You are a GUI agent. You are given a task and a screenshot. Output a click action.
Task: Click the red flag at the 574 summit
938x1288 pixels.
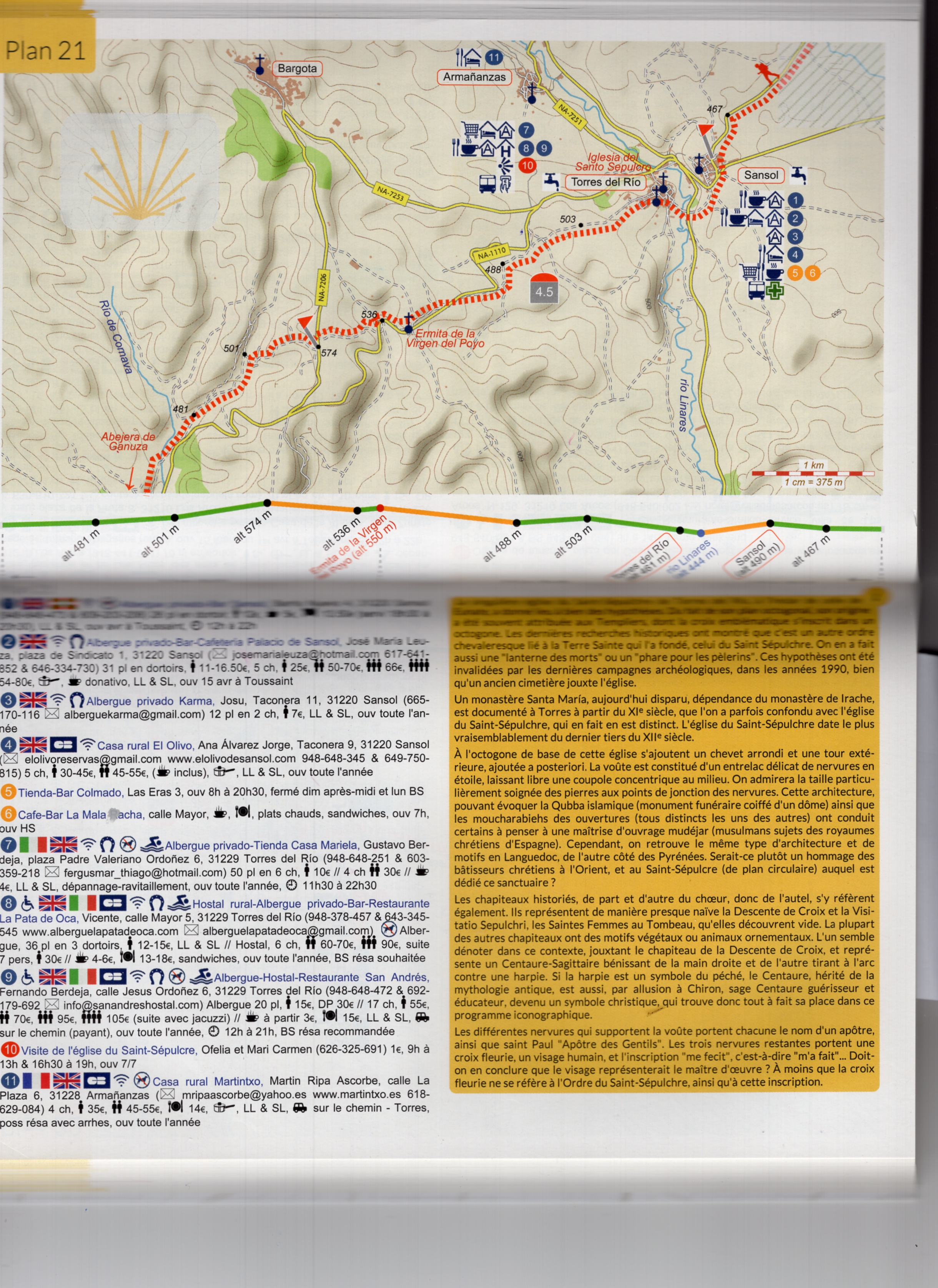click(307, 330)
